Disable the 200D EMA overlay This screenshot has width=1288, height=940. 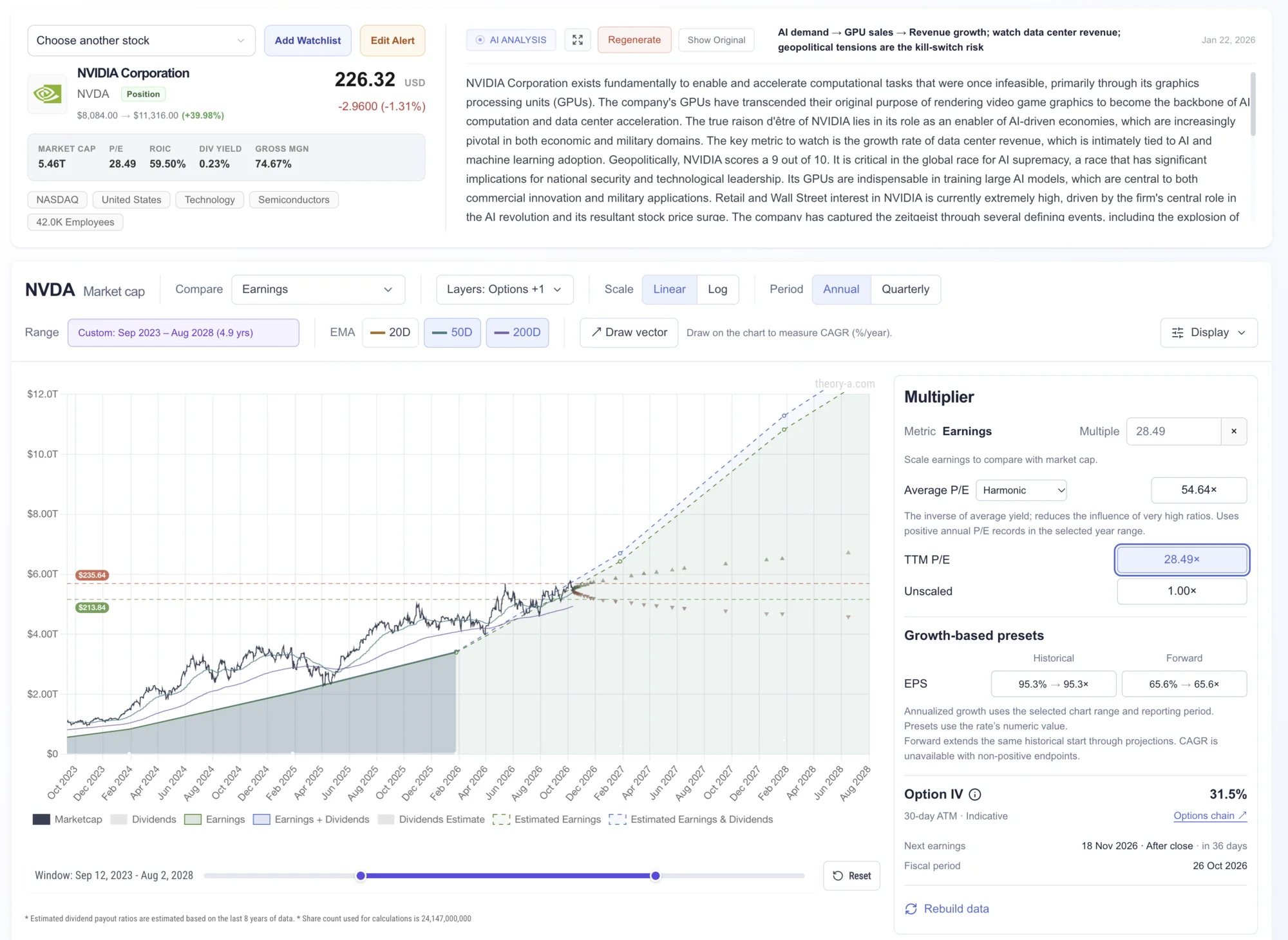pos(517,333)
